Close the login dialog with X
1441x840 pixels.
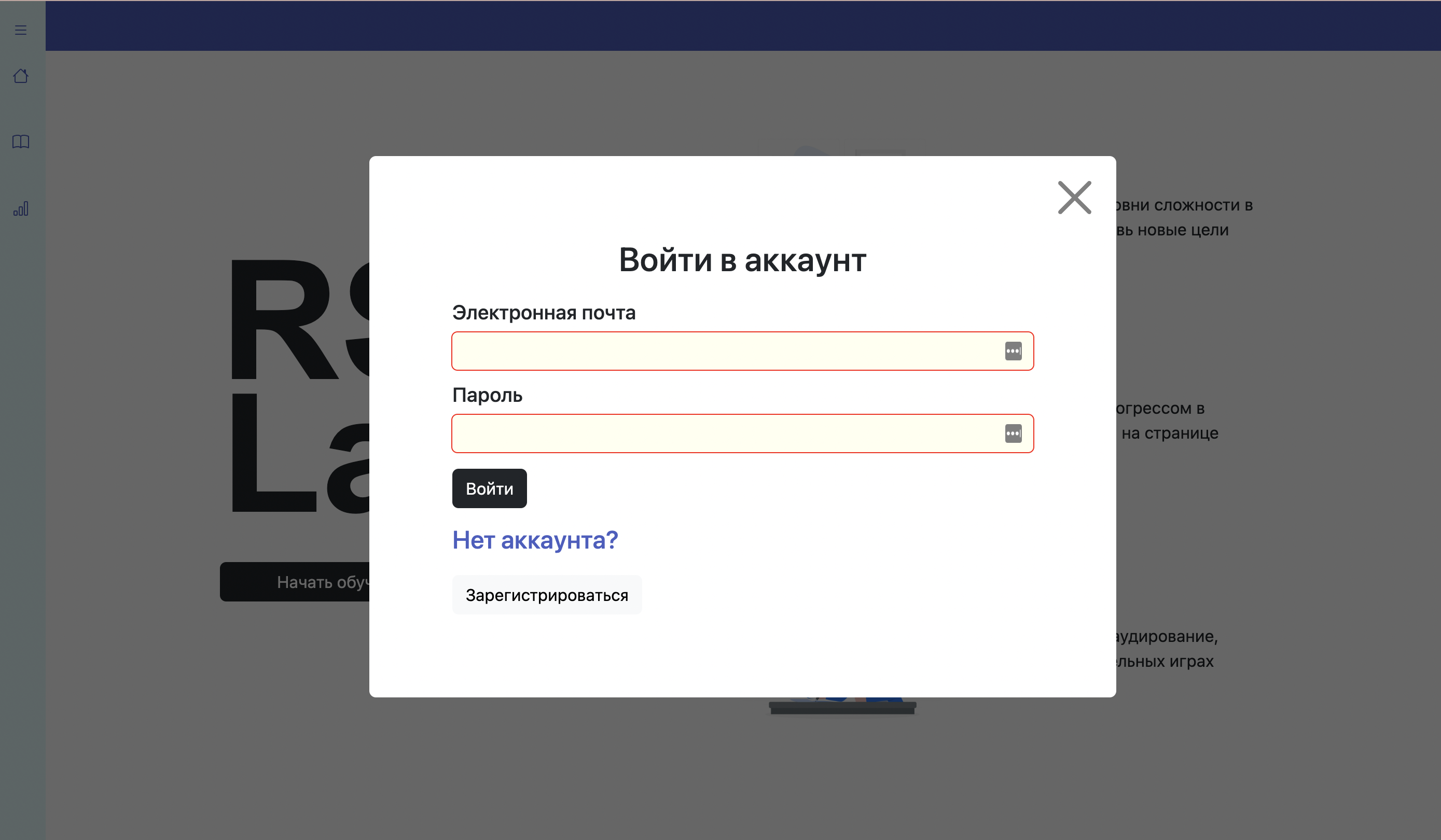pos(1074,198)
